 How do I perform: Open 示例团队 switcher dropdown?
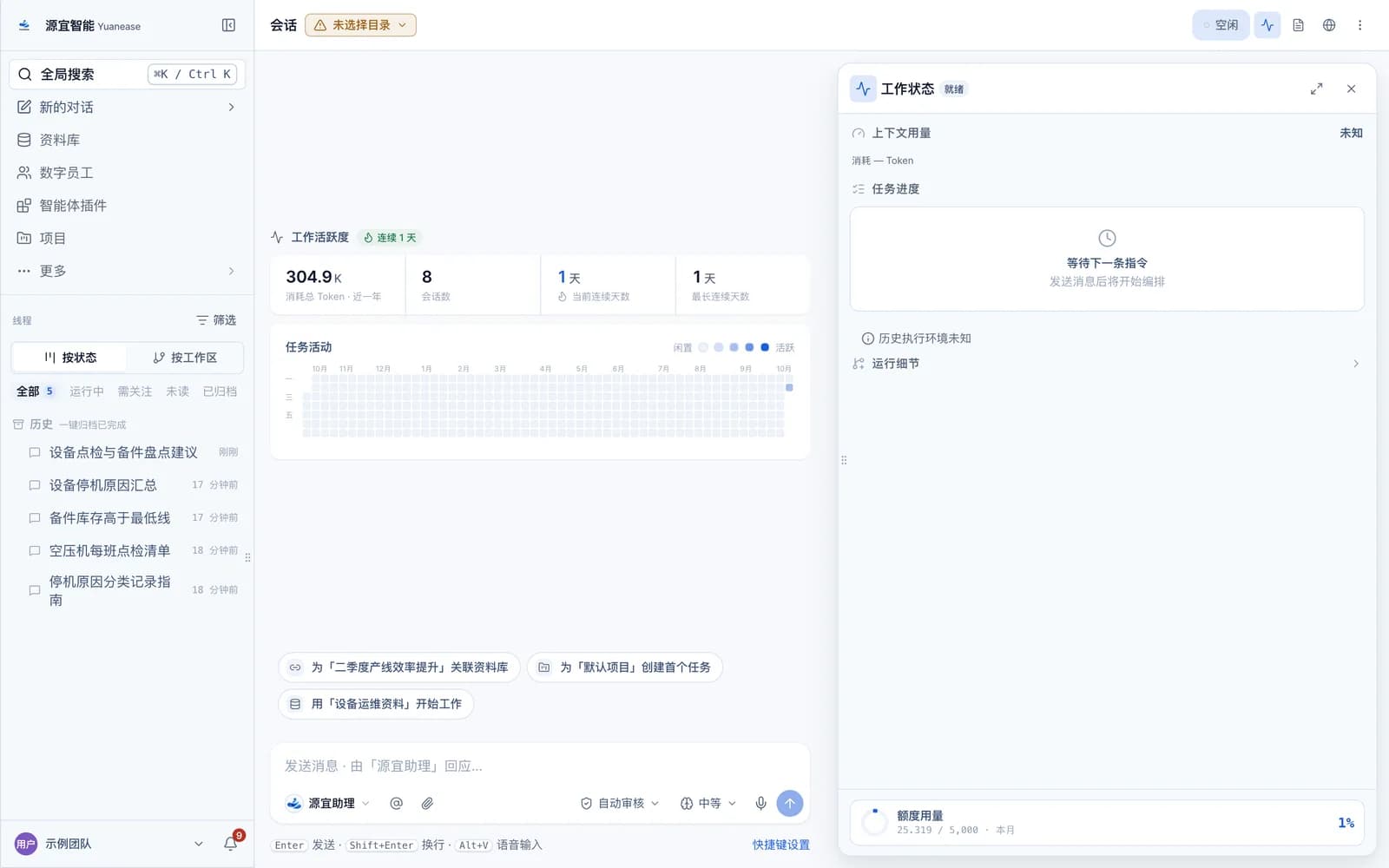pos(110,844)
